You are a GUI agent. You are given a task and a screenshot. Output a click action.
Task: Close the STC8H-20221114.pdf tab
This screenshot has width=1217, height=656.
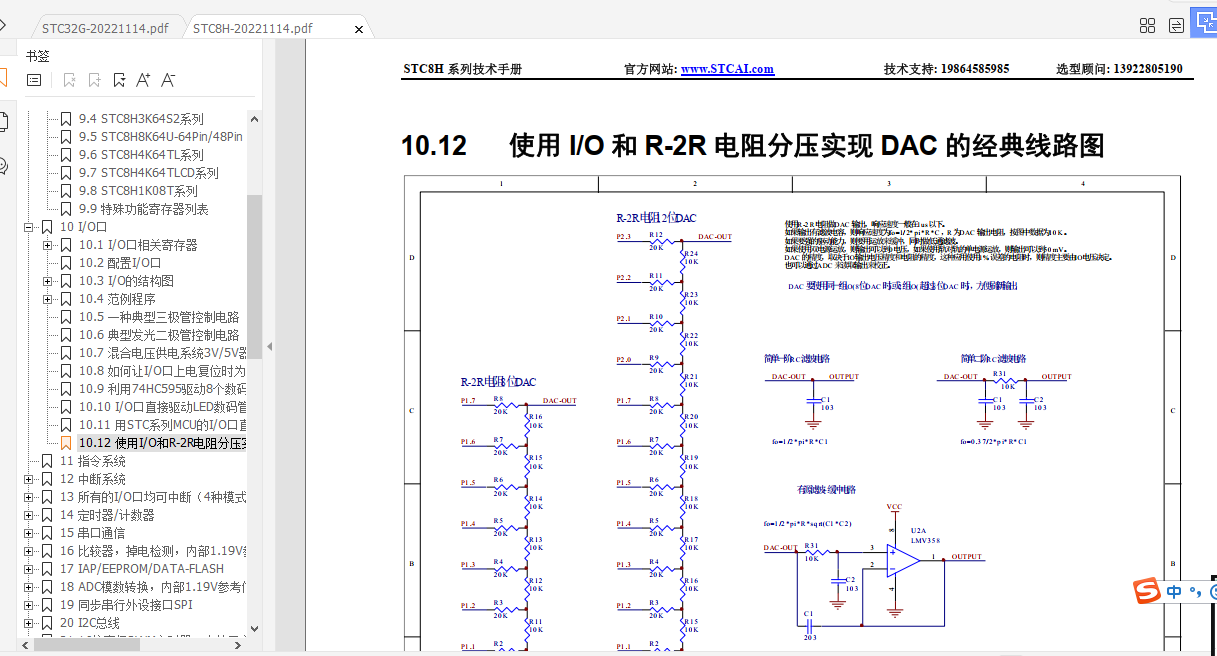(x=359, y=29)
